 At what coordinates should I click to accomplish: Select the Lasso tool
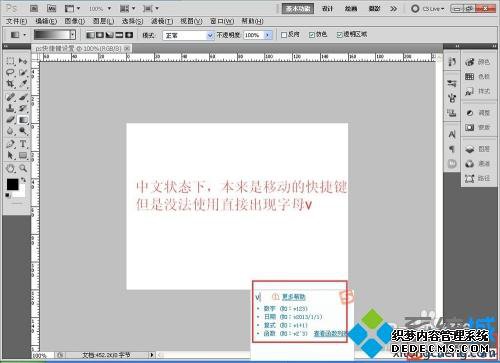pyautogui.click(x=10, y=72)
